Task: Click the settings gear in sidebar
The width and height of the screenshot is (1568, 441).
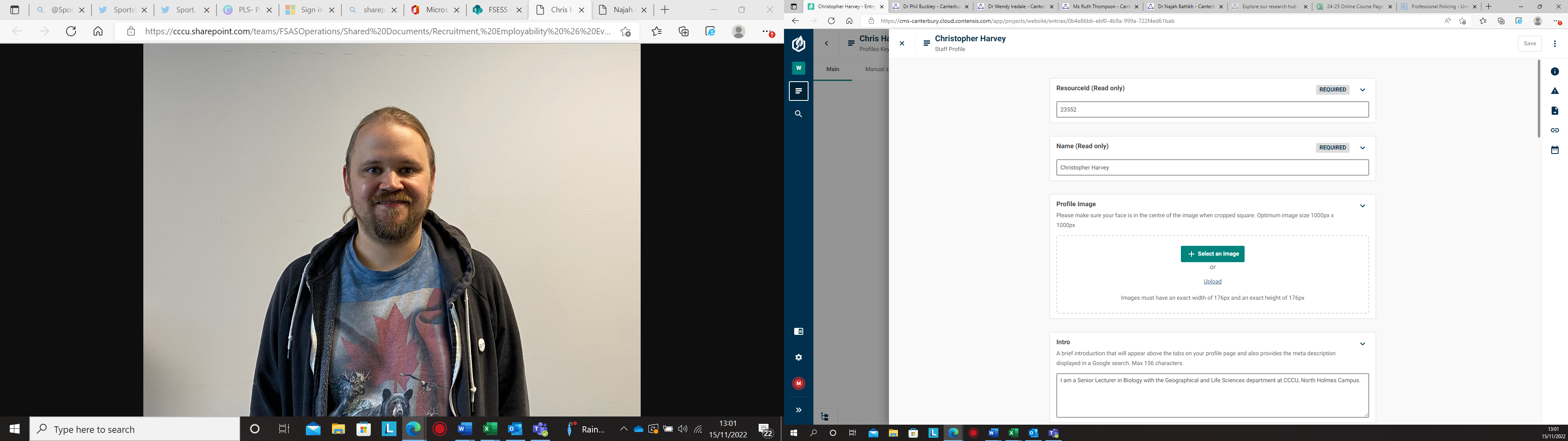Action: pyautogui.click(x=799, y=358)
